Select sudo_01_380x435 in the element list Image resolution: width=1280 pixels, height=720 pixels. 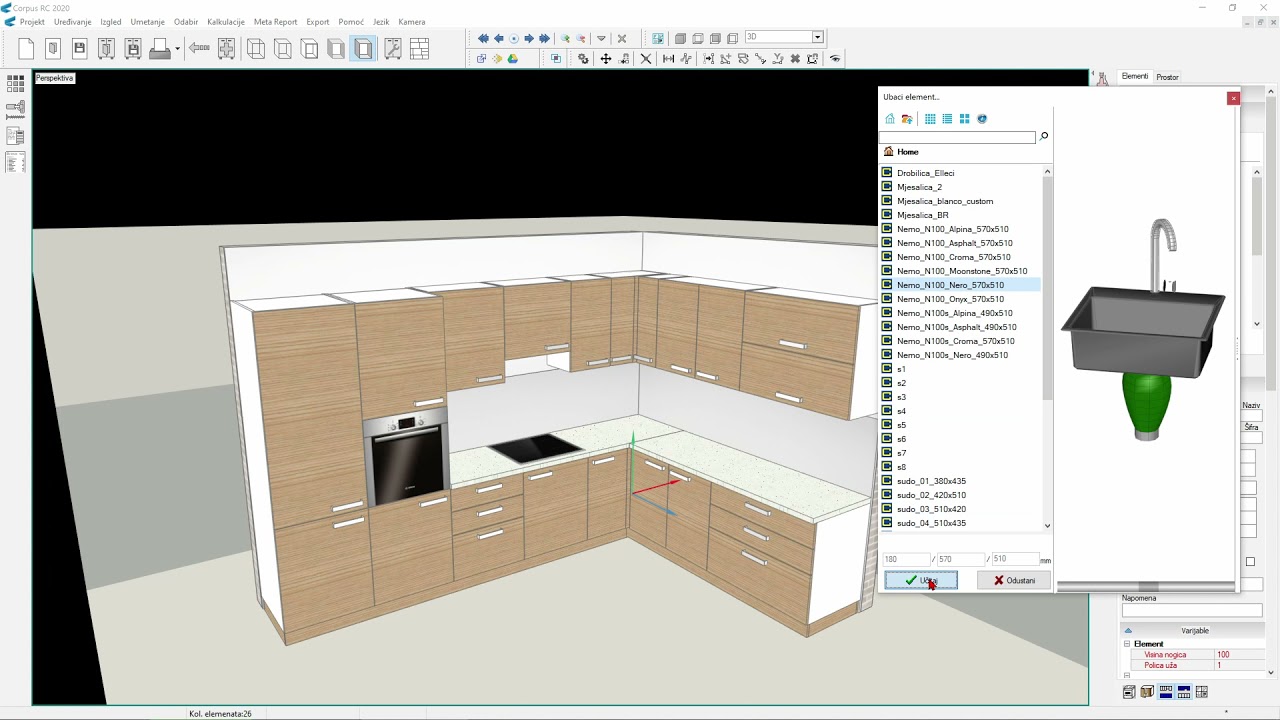pyautogui.click(x=931, y=481)
